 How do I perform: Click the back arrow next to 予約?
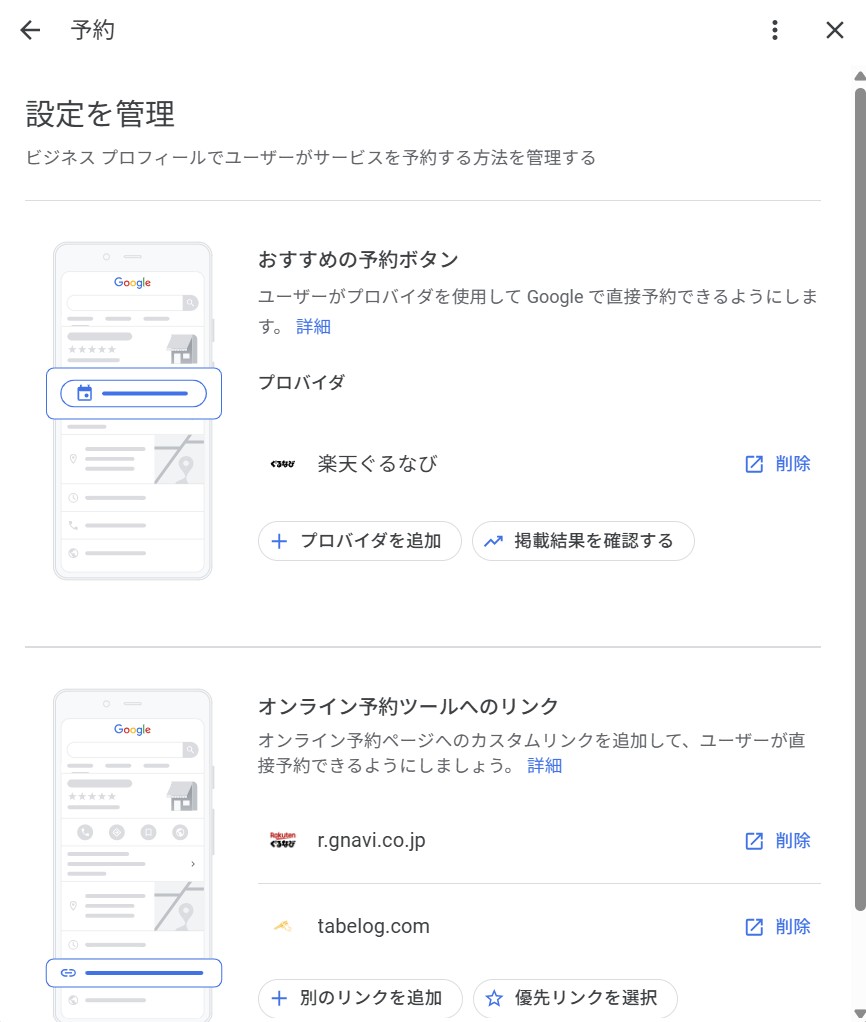tap(30, 30)
